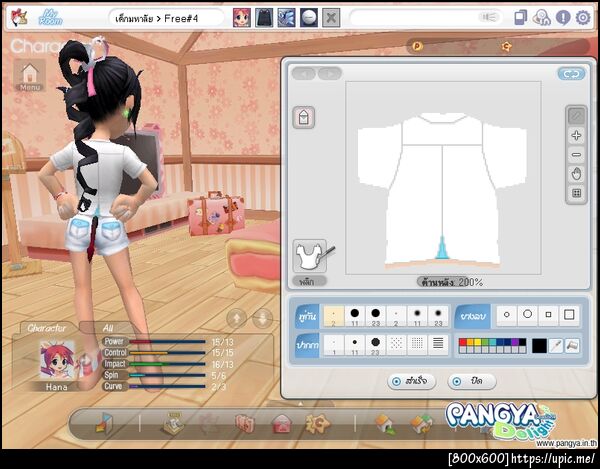The image size is (600, 469).
Task: Click the room name เด็กมหาลัย > Free#4
Action: tap(157, 18)
